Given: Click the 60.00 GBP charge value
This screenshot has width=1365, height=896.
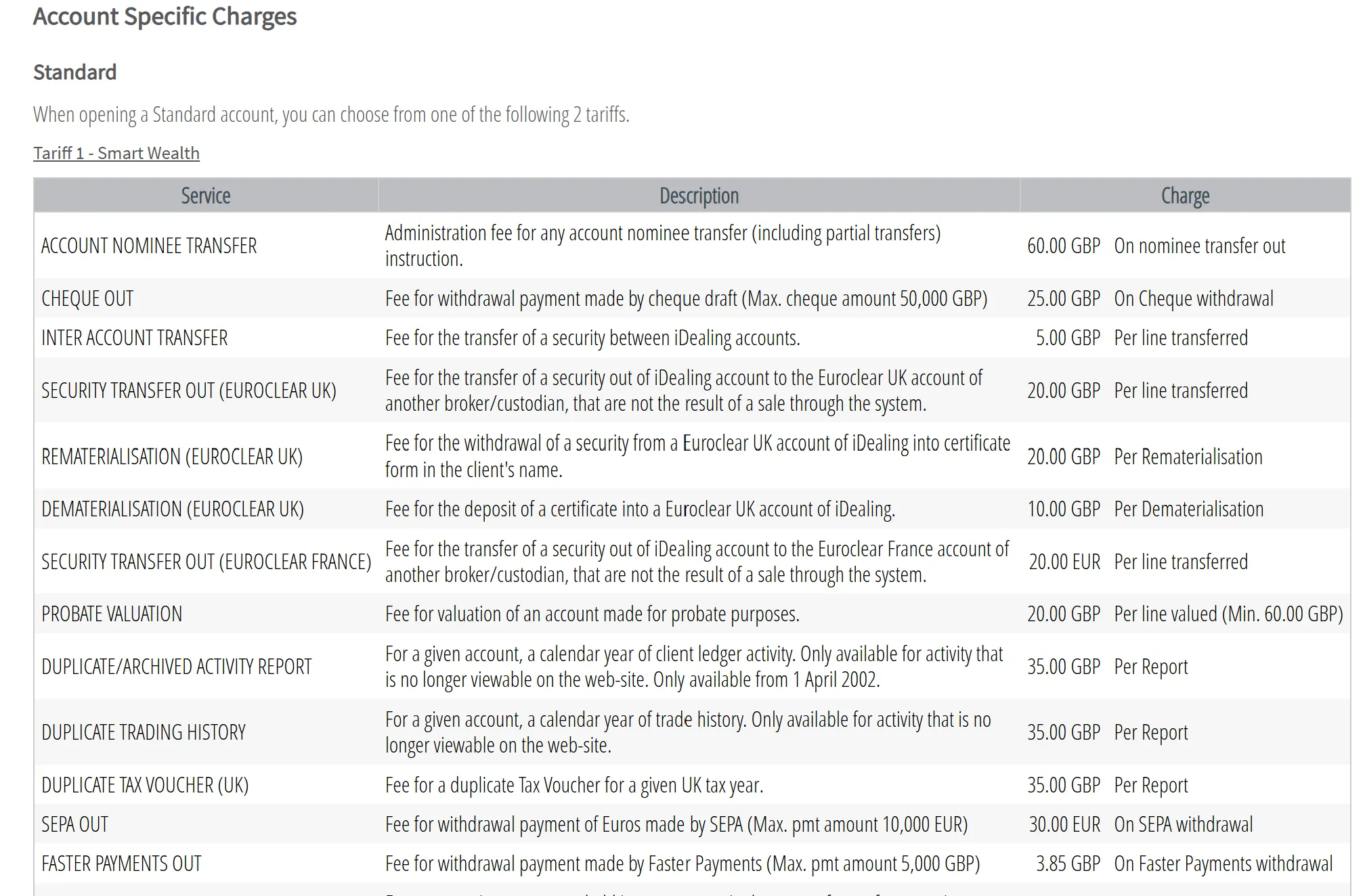Looking at the screenshot, I should tap(1064, 246).
